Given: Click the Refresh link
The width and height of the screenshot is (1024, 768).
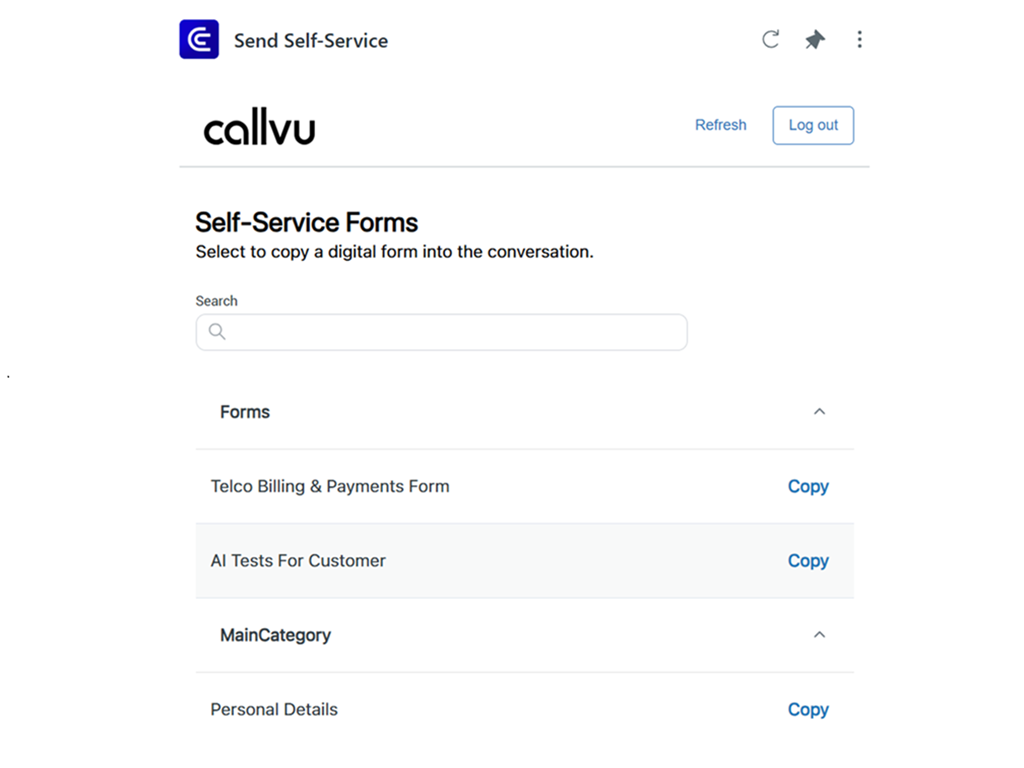Looking at the screenshot, I should (x=720, y=125).
